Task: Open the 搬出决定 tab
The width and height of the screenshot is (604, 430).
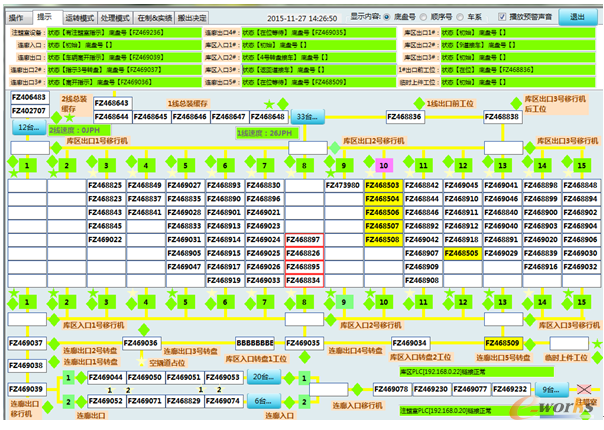Action: click(x=192, y=18)
